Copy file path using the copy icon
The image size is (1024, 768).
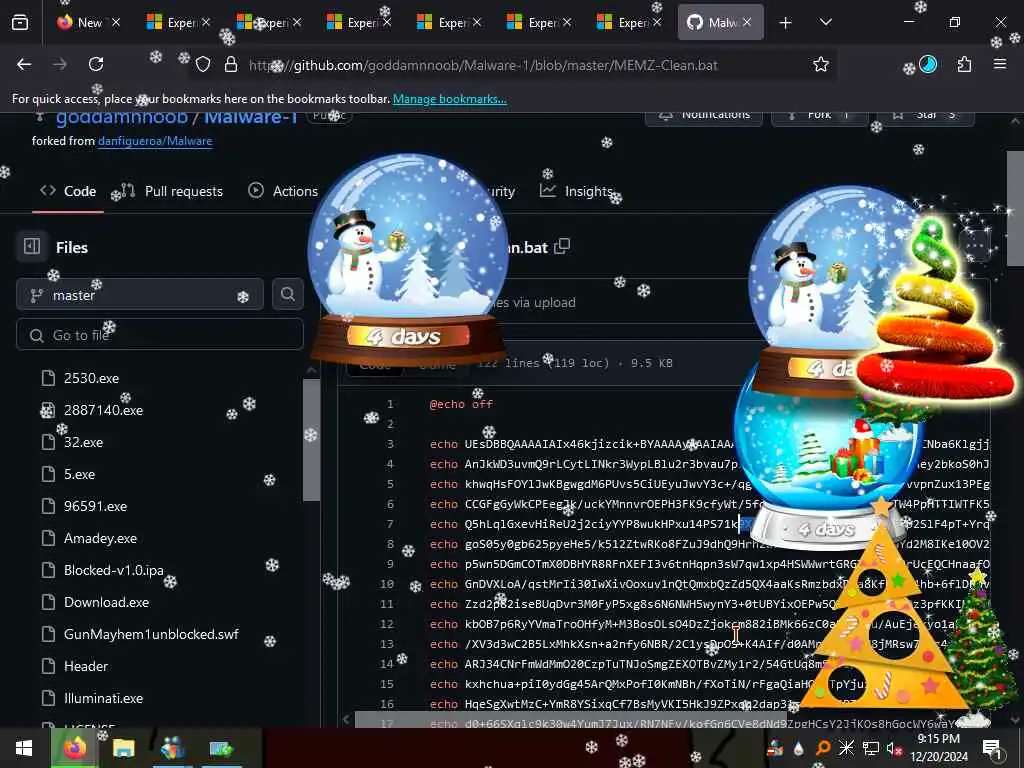[562, 247]
